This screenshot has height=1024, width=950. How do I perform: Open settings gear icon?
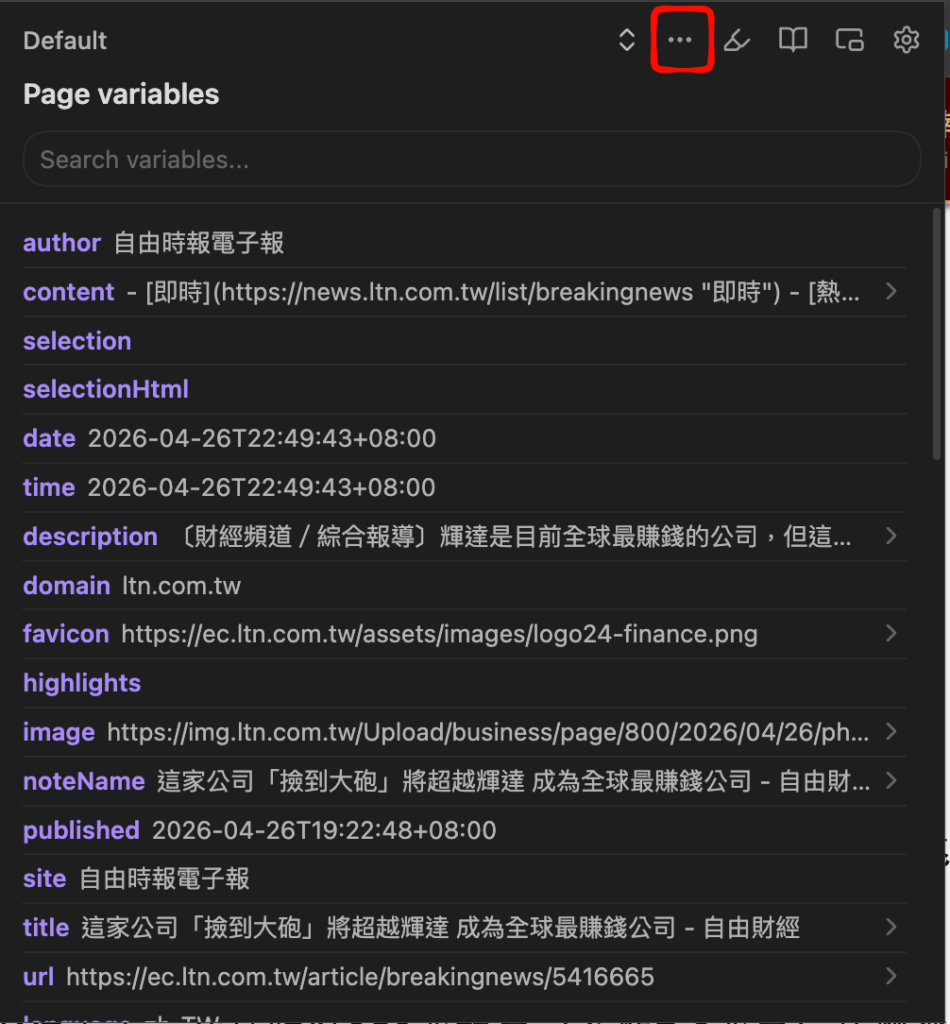coord(906,40)
